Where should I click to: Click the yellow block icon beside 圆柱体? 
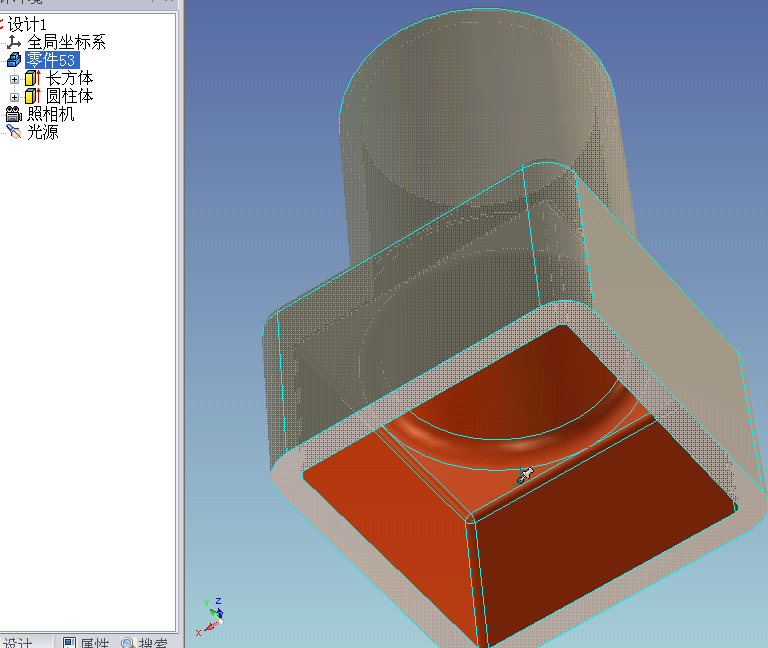pyautogui.click(x=32, y=96)
